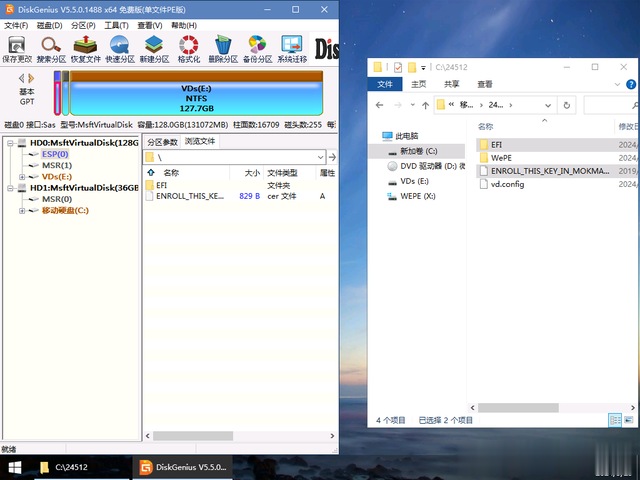Click the Delete Partition (删除分区) icon

coord(223,49)
